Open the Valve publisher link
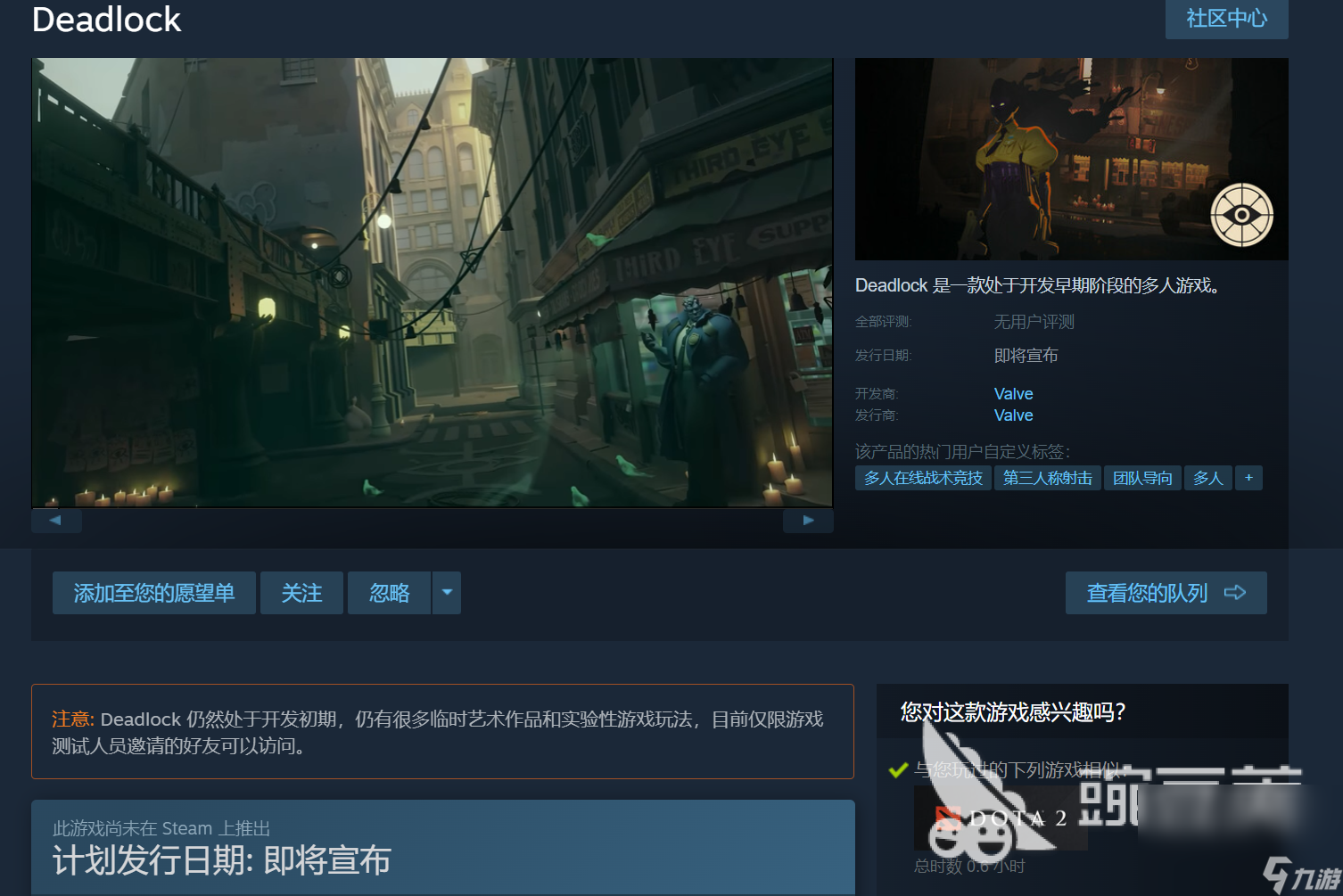The width and height of the screenshot is (1343, 896). [1013, 415]
